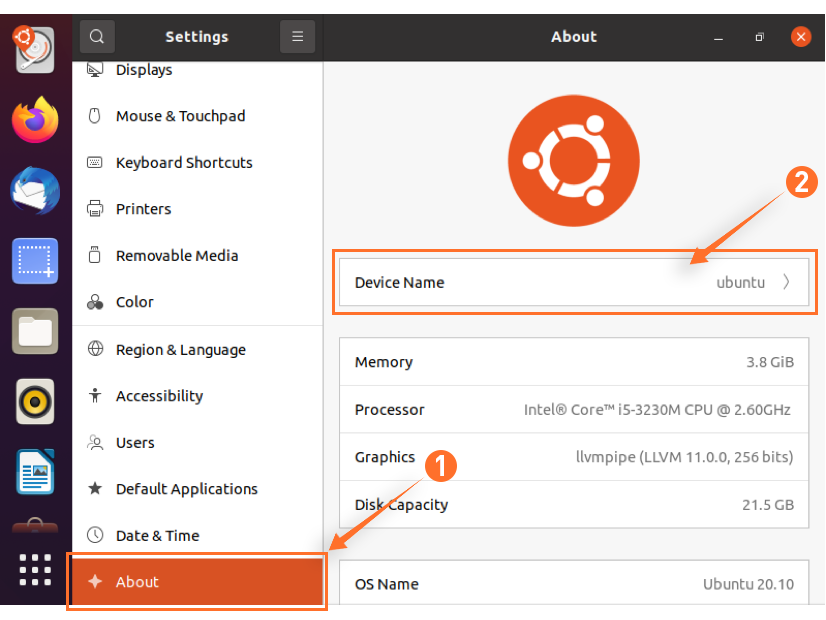Click the Default Applications star icon

[x=95, y=488]
